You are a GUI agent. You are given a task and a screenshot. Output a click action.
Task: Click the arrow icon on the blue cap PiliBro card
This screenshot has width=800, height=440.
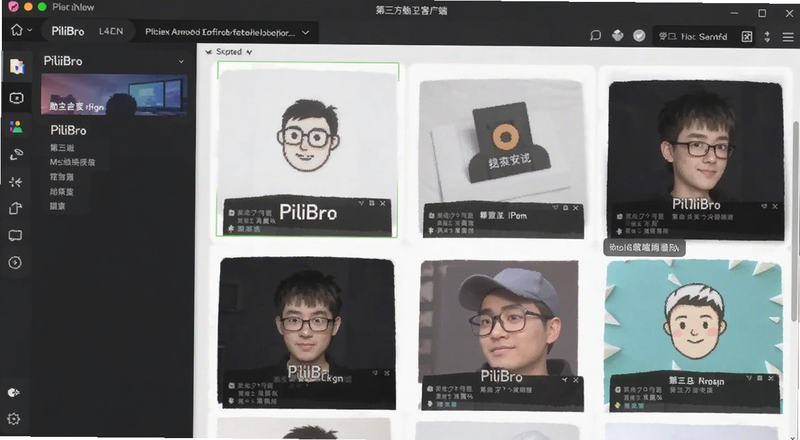click(x=565, y=380)
